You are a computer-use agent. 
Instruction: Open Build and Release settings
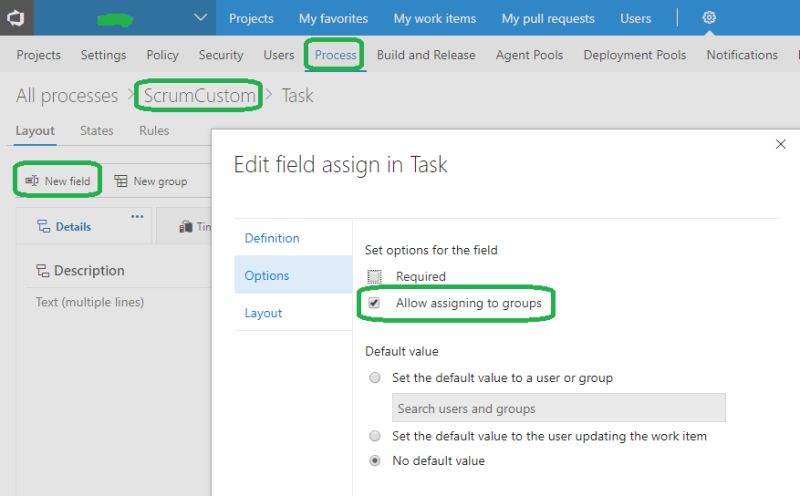coord(426,55)
